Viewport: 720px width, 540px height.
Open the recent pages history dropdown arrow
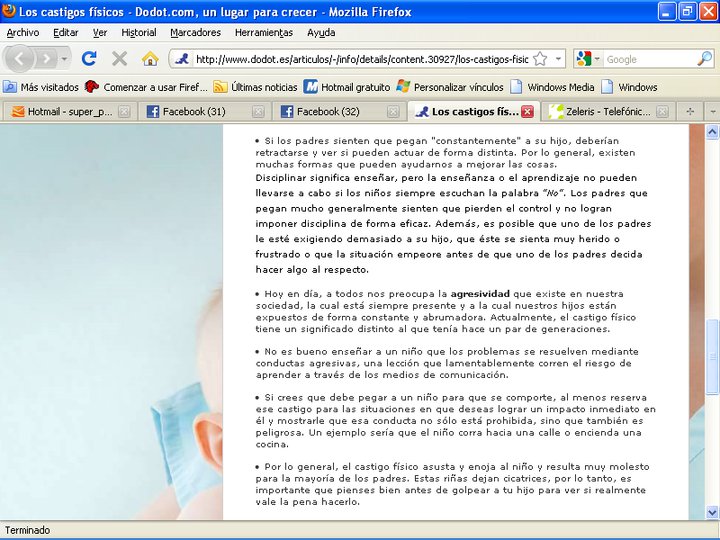(64, 59)
